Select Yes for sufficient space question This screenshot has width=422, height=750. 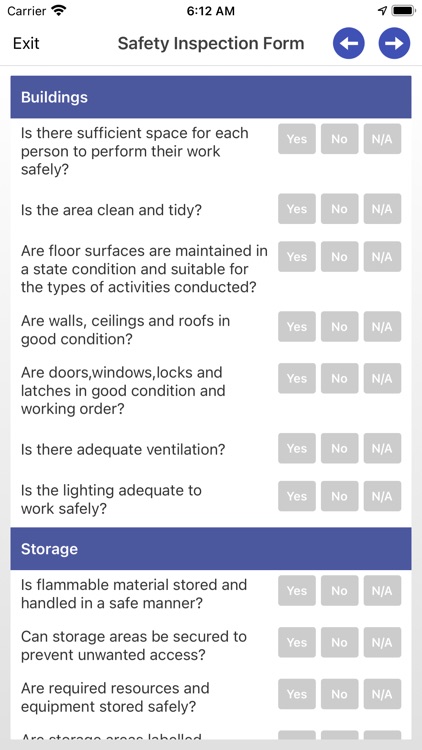click(297, 139)
